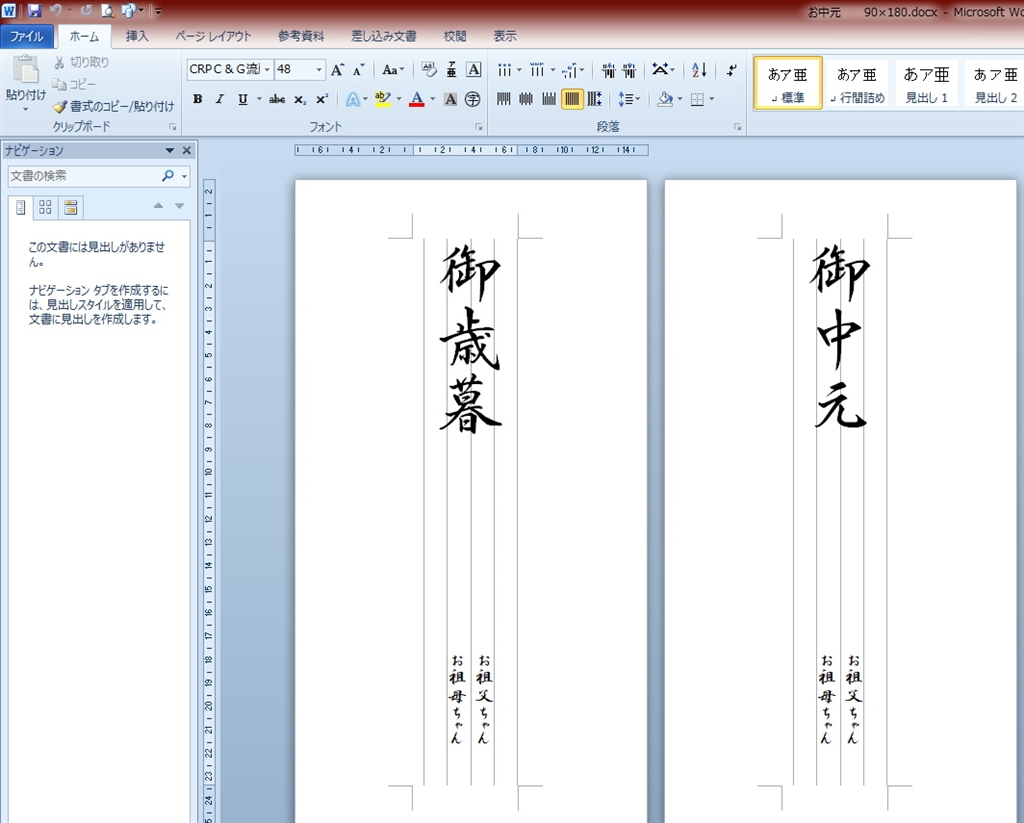The height and width of the screenshot is (823, 1024).
Task: Click the 文書の検索 search field
Action: coord(85,176)
